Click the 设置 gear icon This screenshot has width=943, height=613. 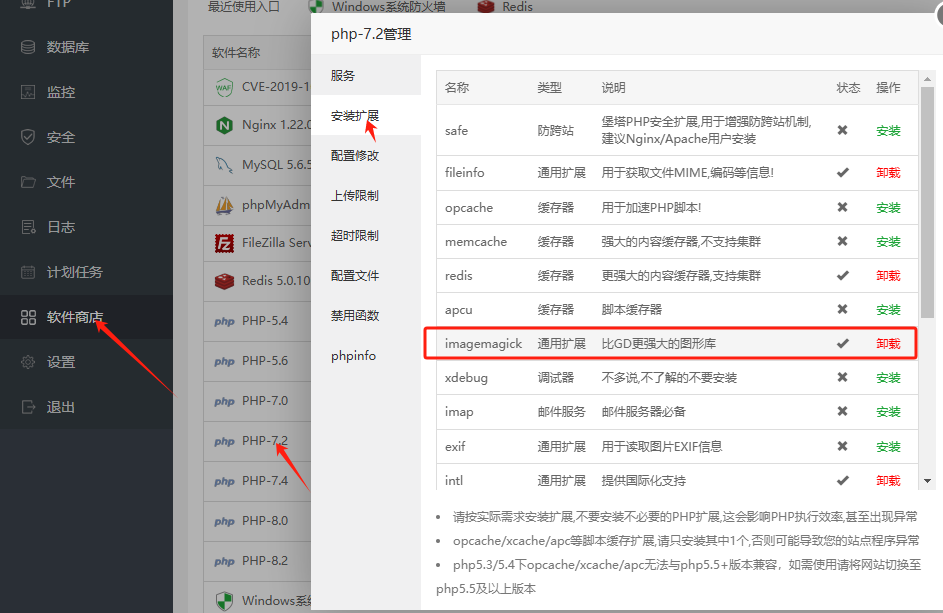pyautogui.click(x=28, y=362)
